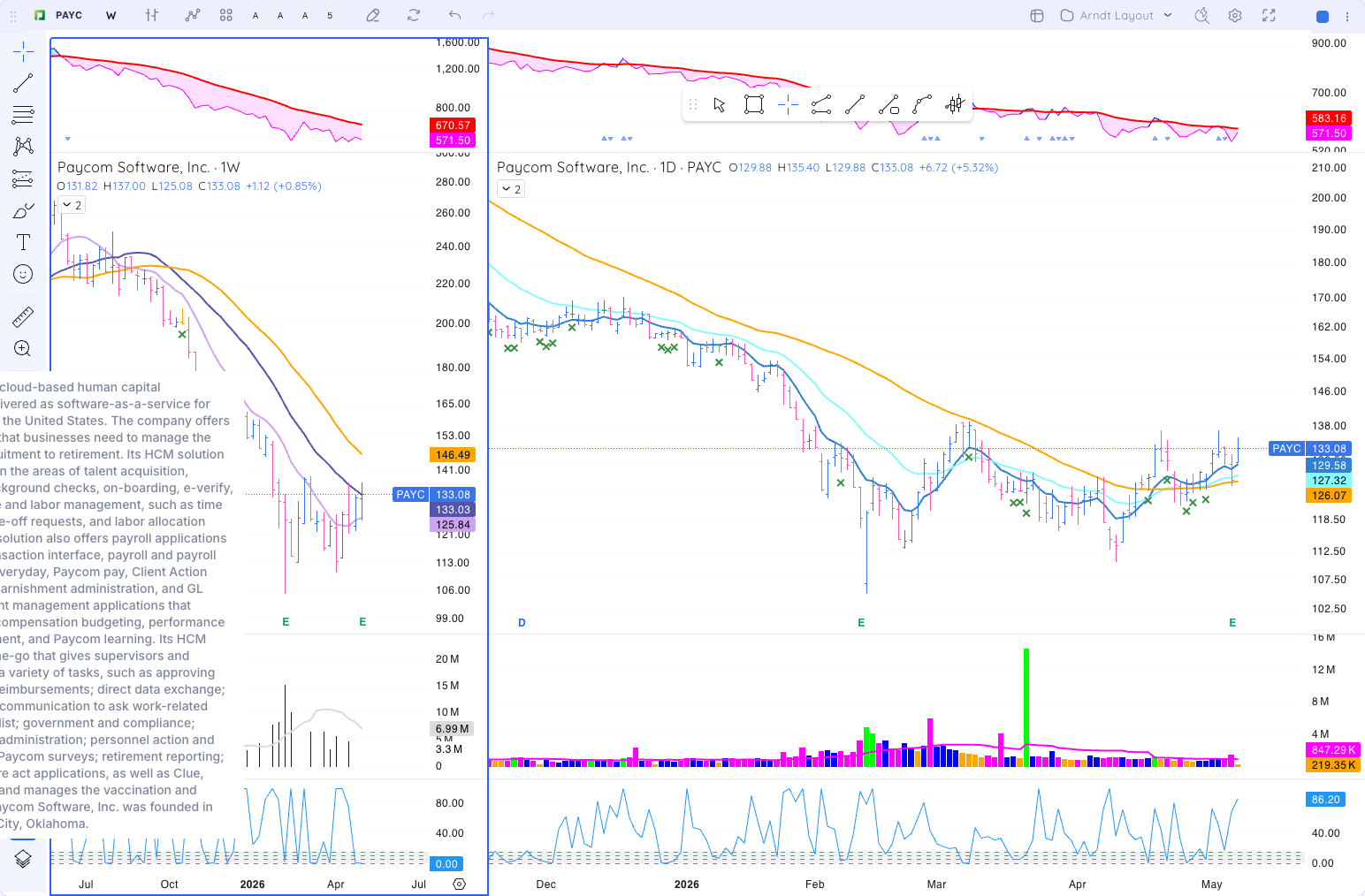Select the blue crosshair in floating toolbar
The image size is (1365, 896).
click(x=788, y=105)
